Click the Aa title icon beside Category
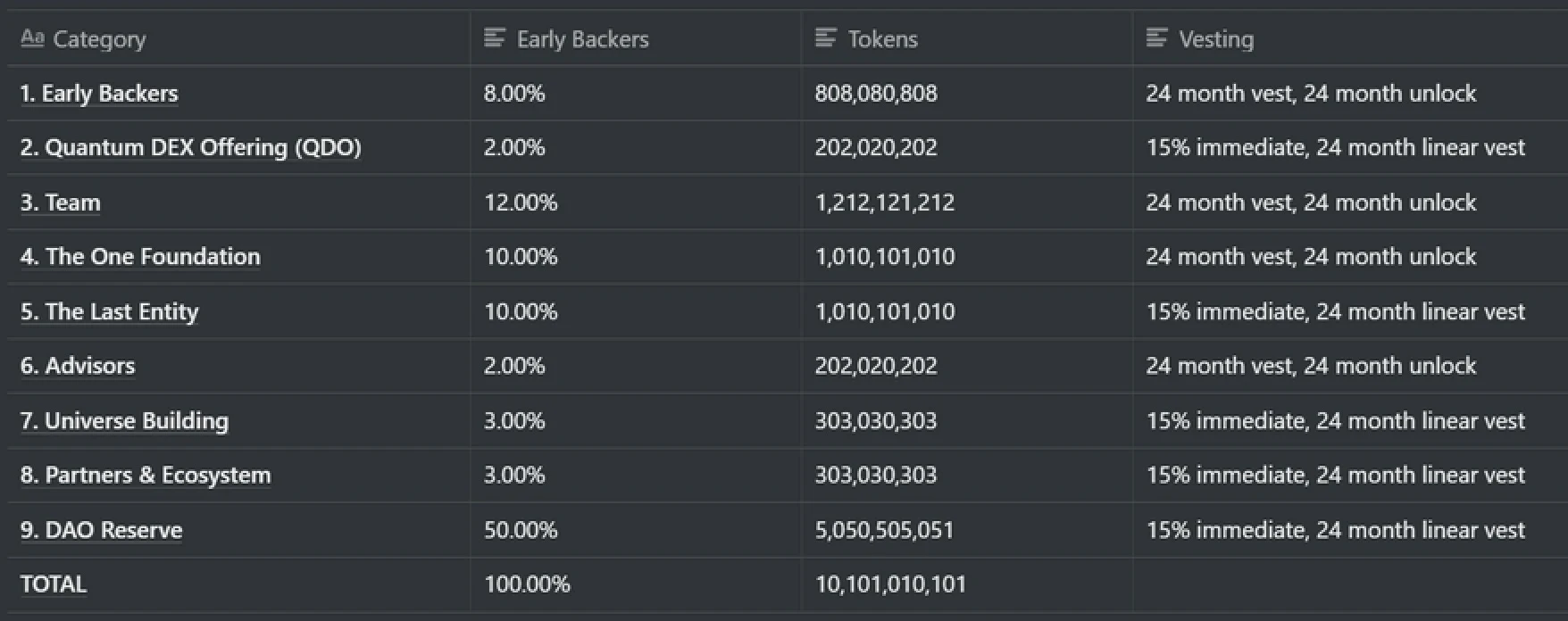The image size is (1568, 621). click(x=32, y=38)
